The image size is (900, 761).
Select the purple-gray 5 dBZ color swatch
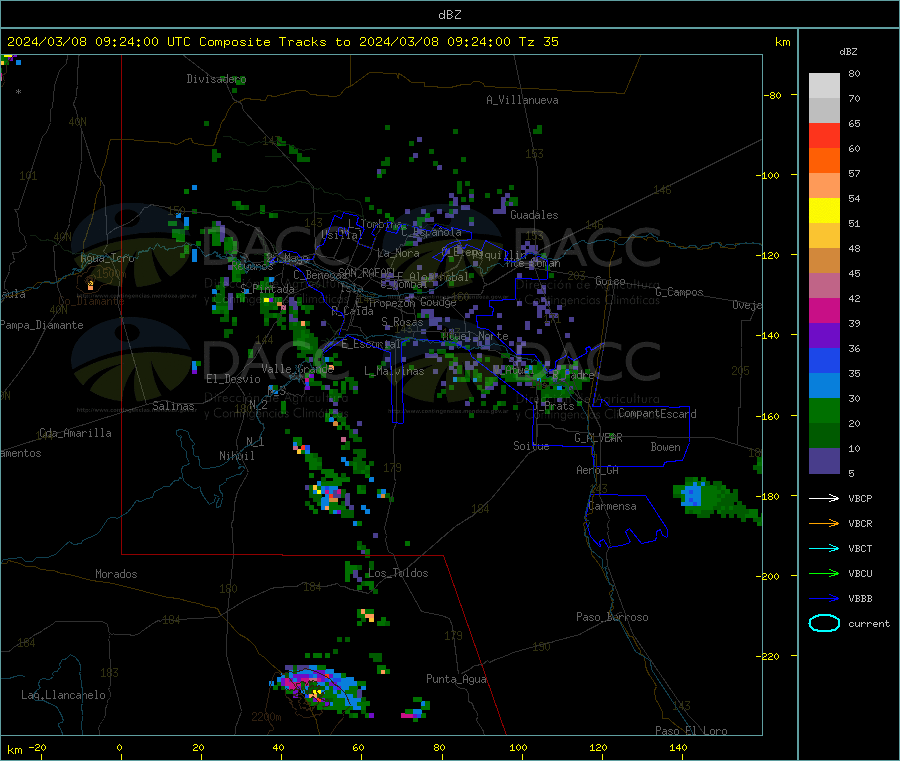[x=824, y=461]
